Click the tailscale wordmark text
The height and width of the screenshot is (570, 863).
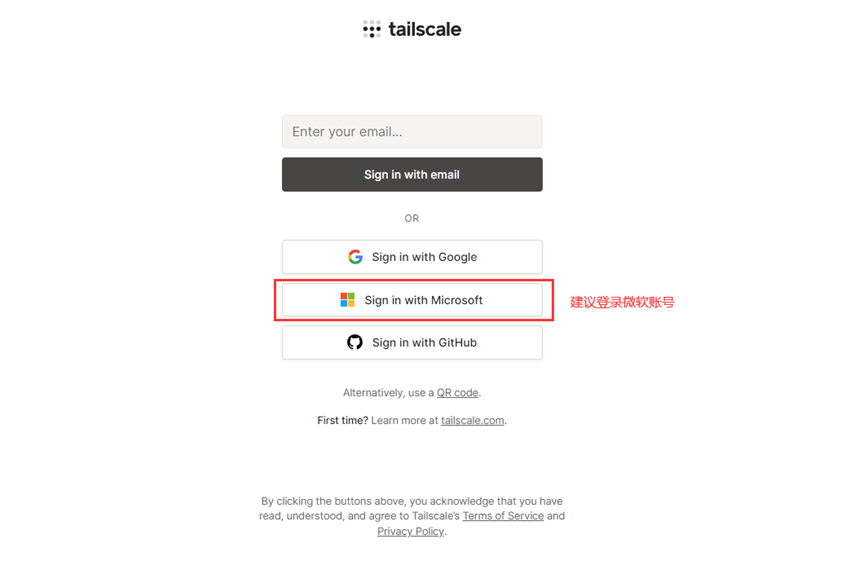coord(425,29)
